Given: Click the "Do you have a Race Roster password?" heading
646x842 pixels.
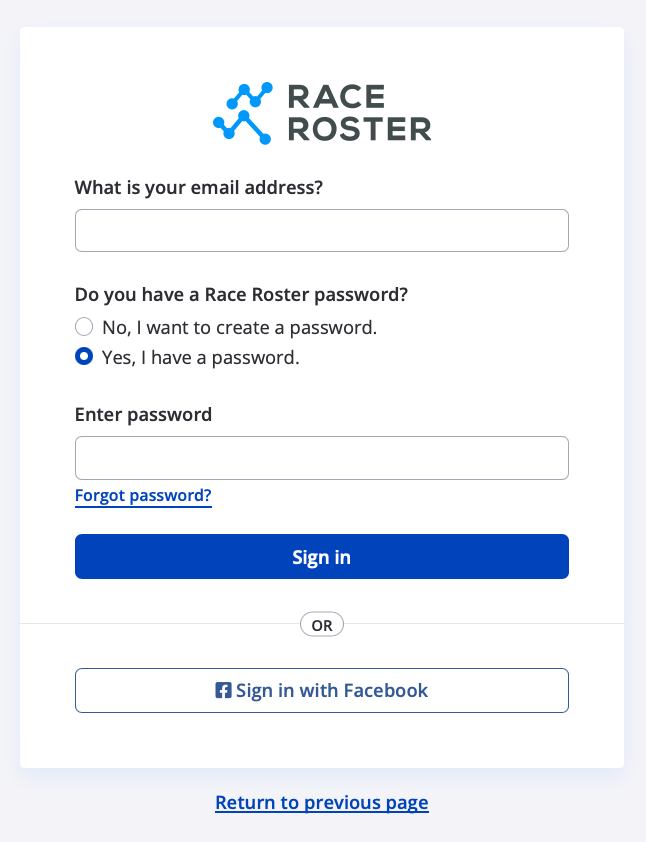Looking at the screenshot, I should pos(241,294).
